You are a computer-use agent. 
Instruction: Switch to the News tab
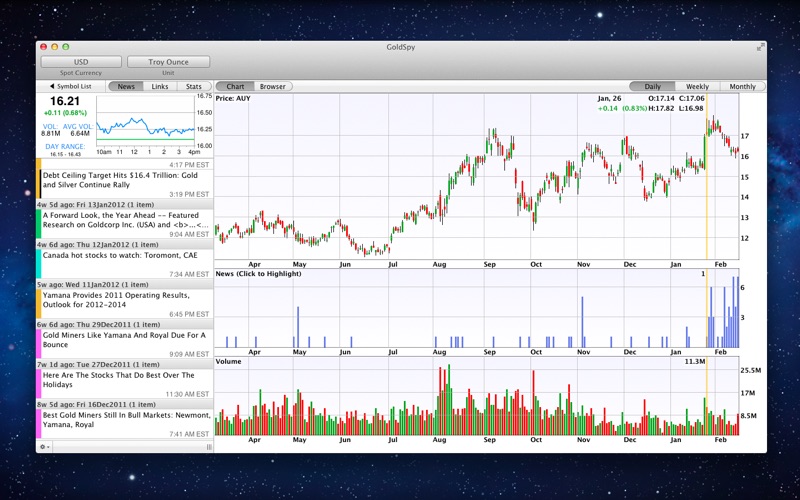click(126, 86)
